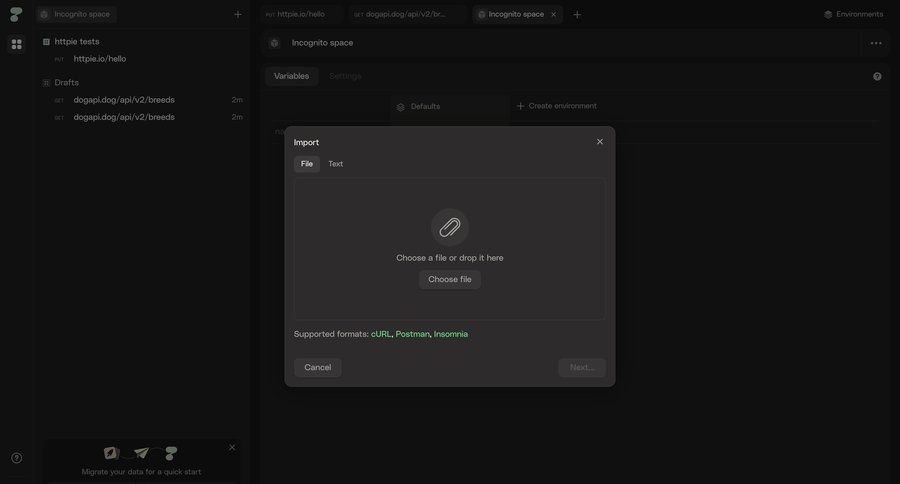Close the Incognito space tab
The width and height of the screenshot is (900, 484).
coord(553,14)
